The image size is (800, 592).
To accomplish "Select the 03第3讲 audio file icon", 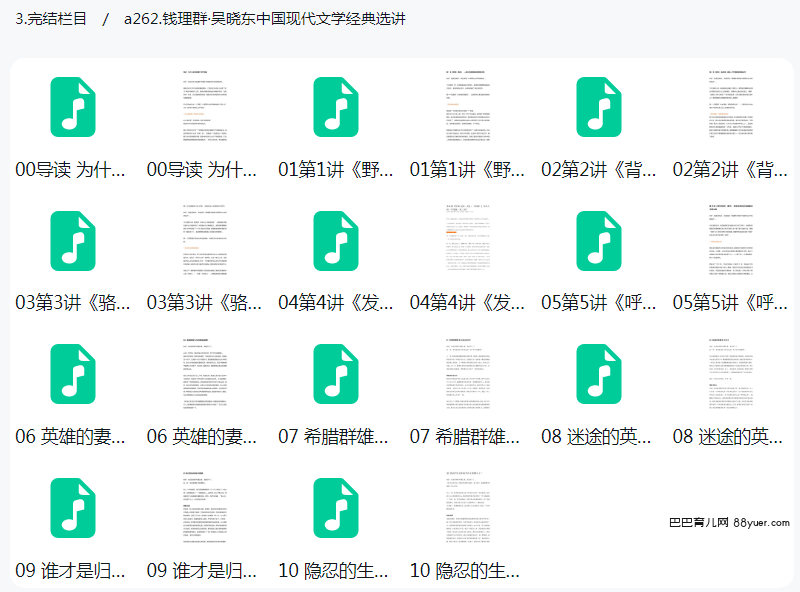I will click(72, 241).
